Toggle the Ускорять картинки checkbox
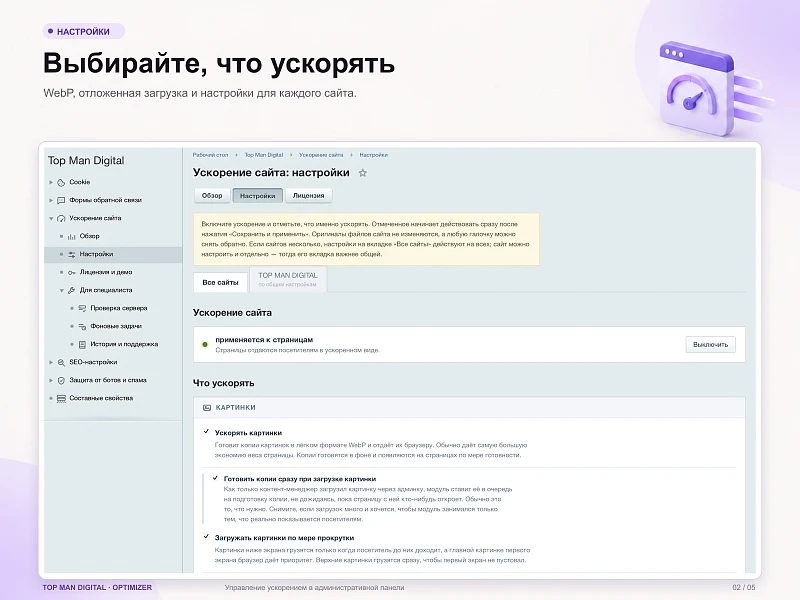The width and height of the screenshot is (800, 600). click(206, 432)
